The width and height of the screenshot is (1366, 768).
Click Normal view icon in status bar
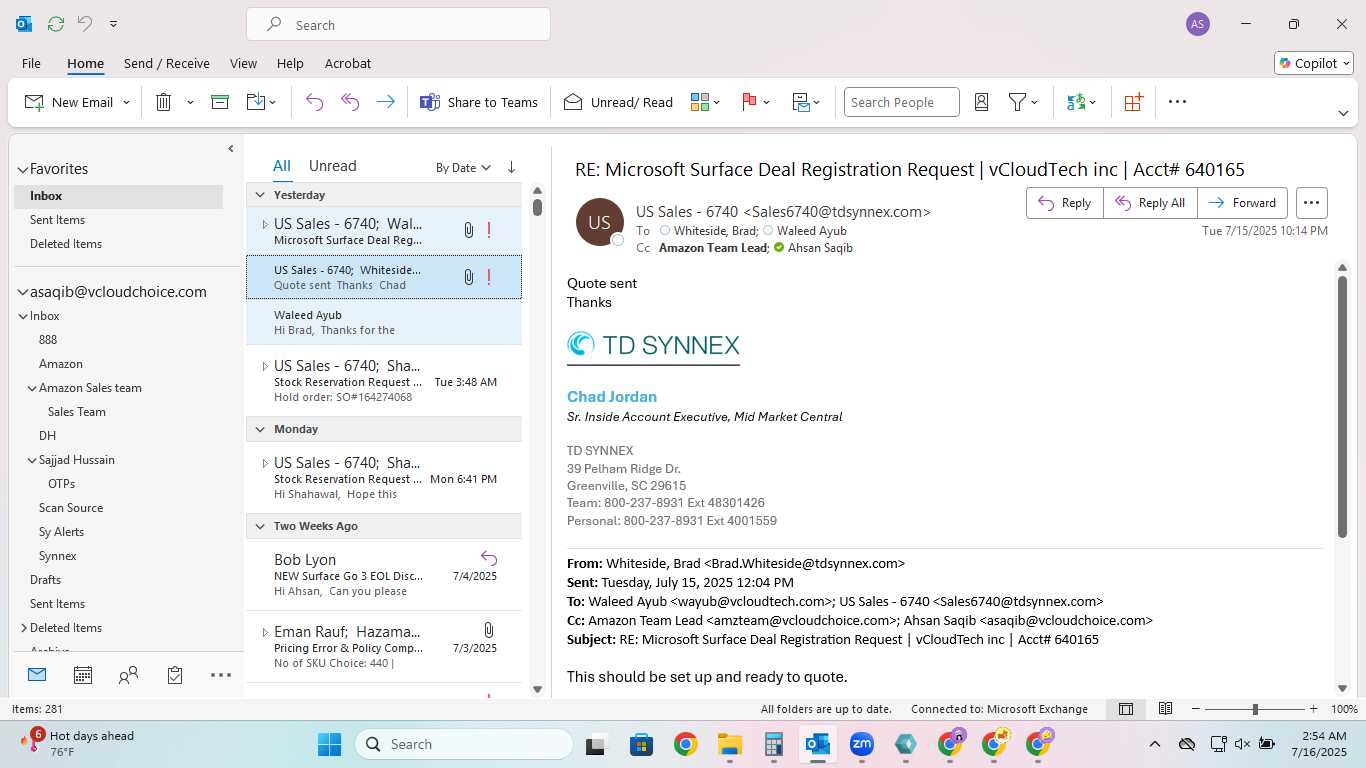[x=1126, y=709]
